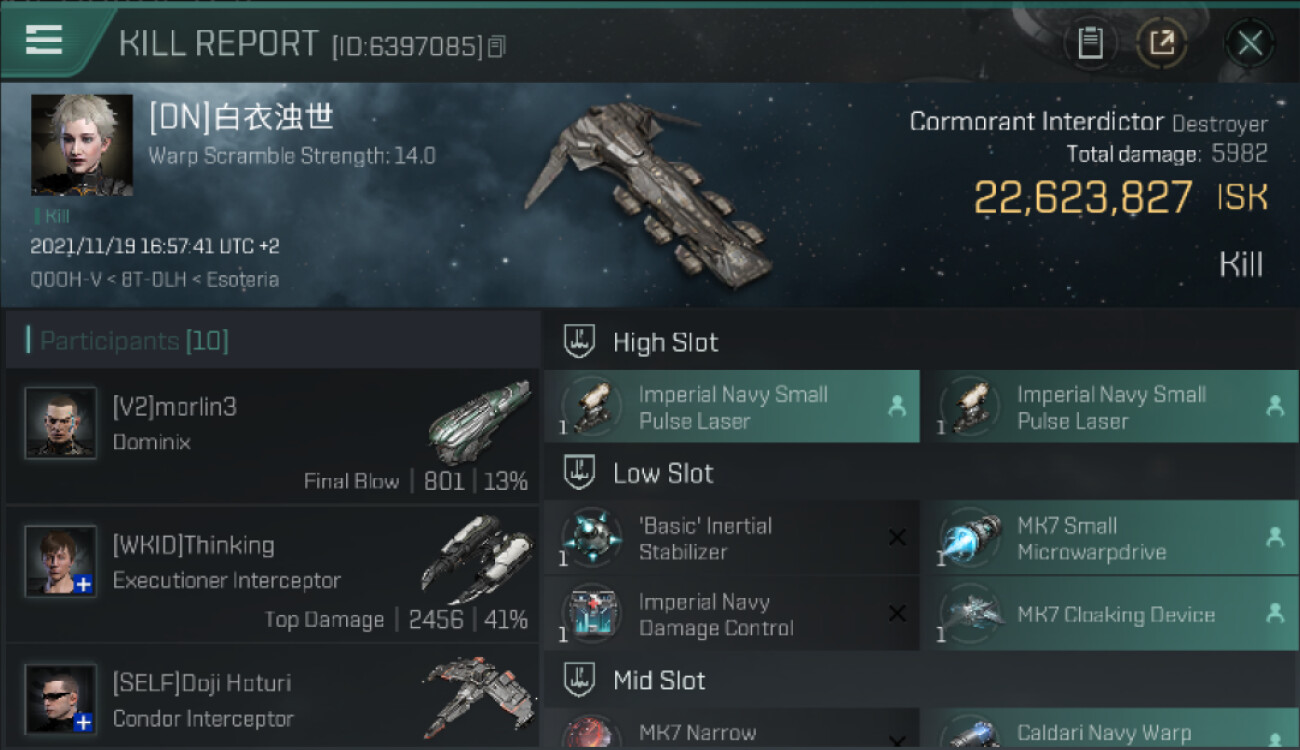The height and width of the screenshot is (750, 1300).
Task: Expand the High Slot section header
Action: pos(921,342)
